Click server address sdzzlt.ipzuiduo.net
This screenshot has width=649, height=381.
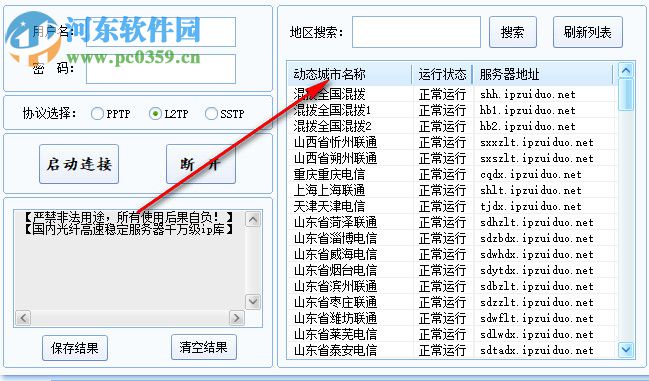537,302
